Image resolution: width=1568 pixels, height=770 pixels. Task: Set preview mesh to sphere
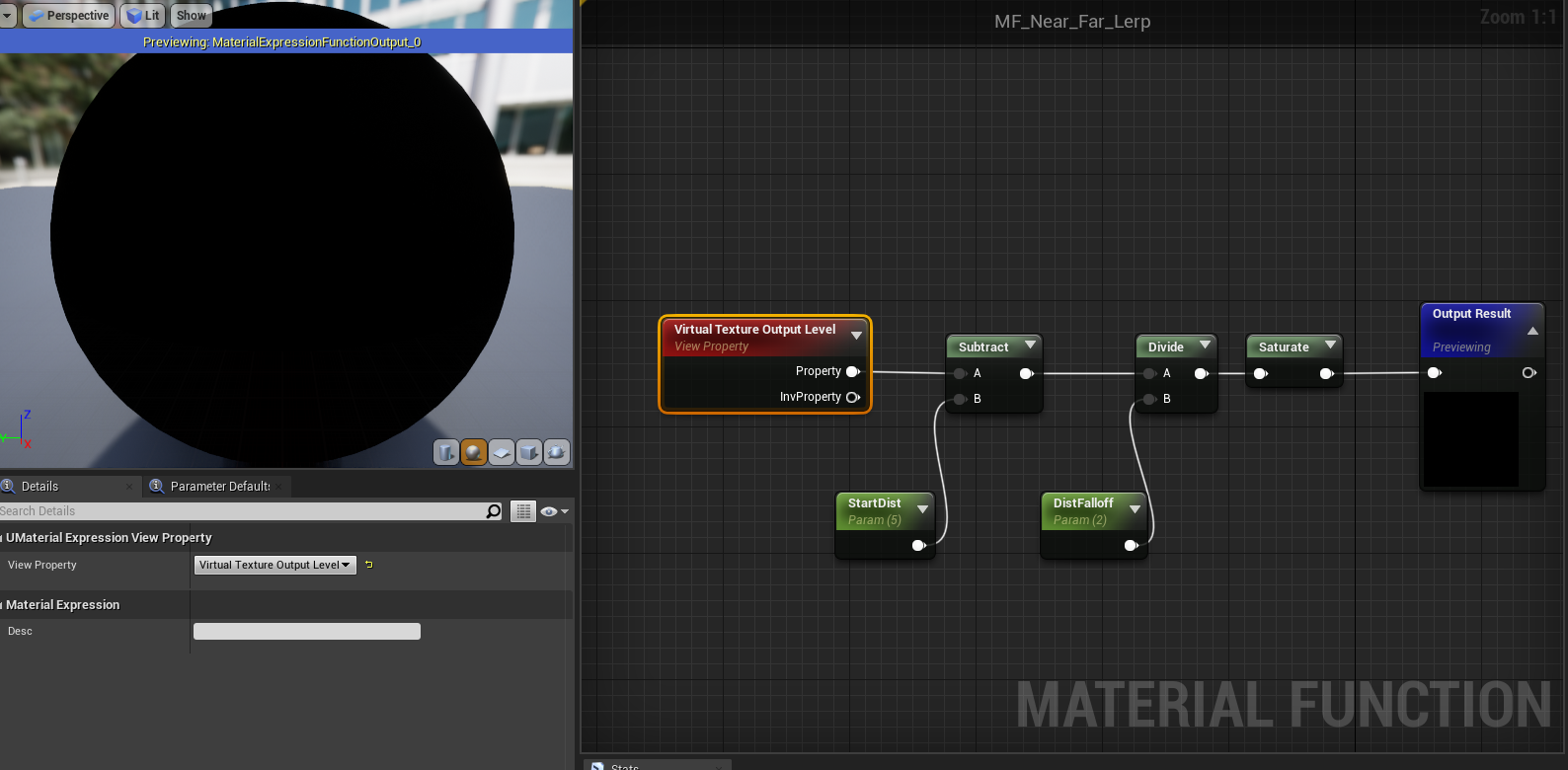pyautogui.click(x=474, y=452)
